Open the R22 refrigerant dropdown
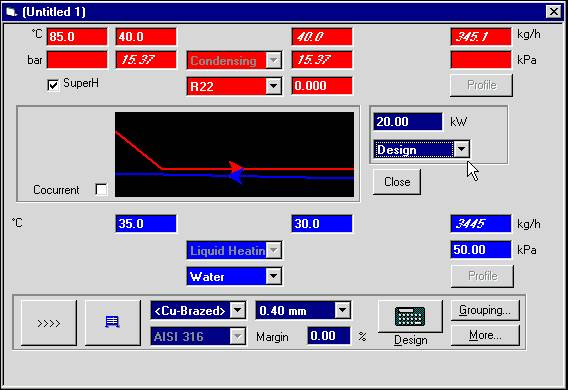This screenshot has width=568, height=390. [x=273, y=86]
